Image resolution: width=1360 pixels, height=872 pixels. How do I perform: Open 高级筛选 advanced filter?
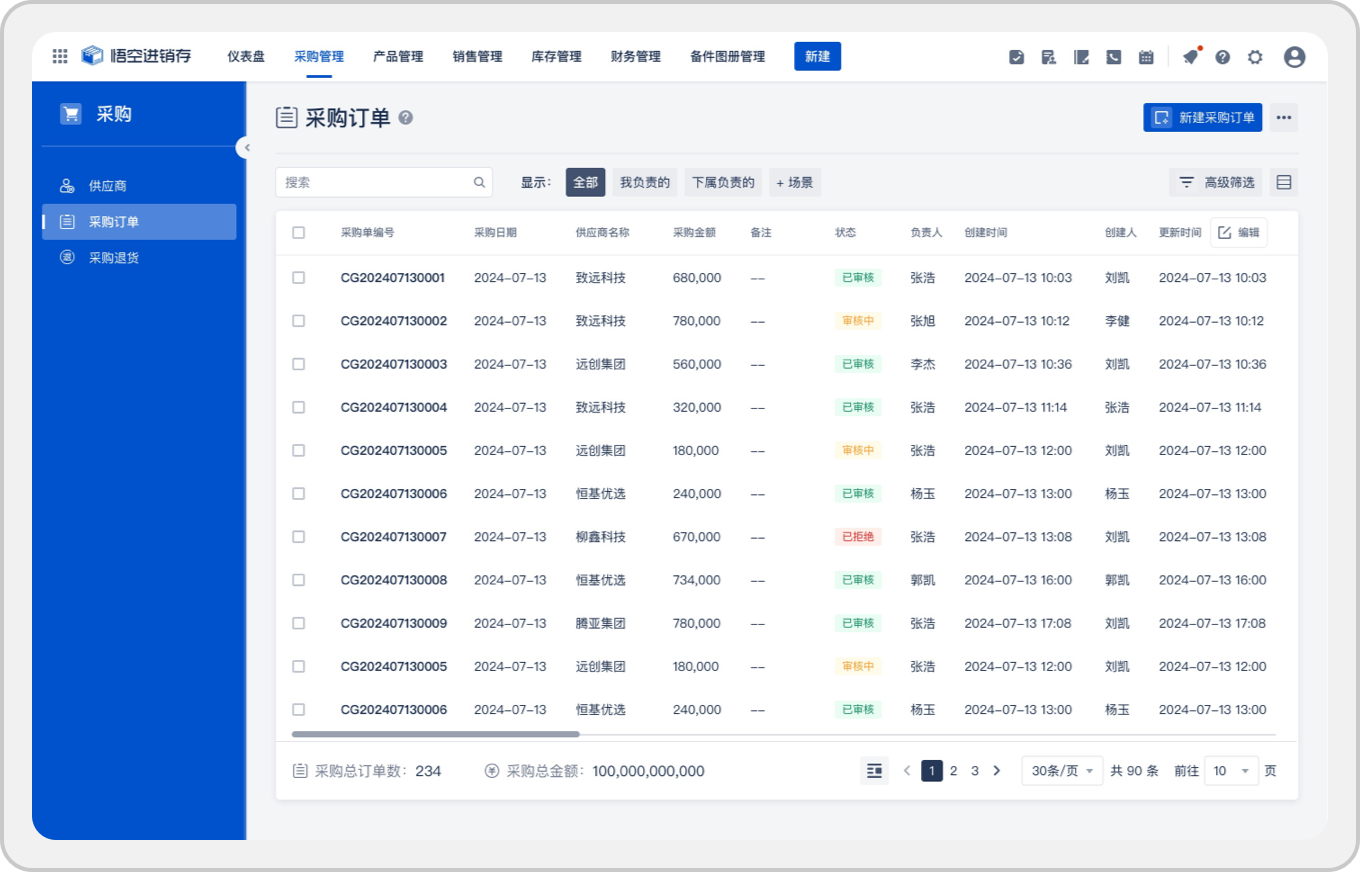1217,182
